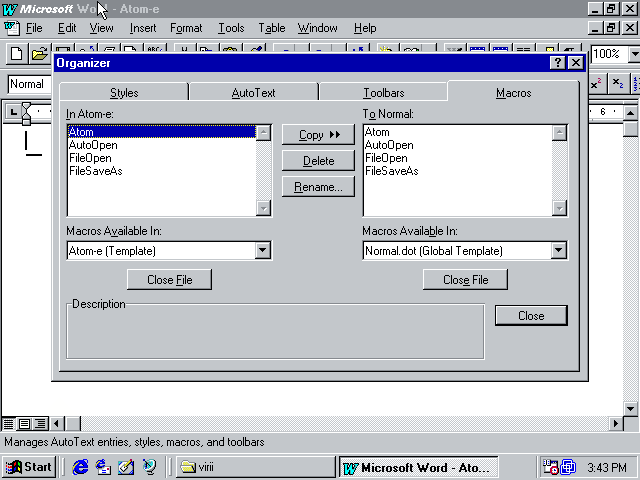
Task: Select FileSaveAs in the In Atom-e list
Action: (x=162, y=171)
